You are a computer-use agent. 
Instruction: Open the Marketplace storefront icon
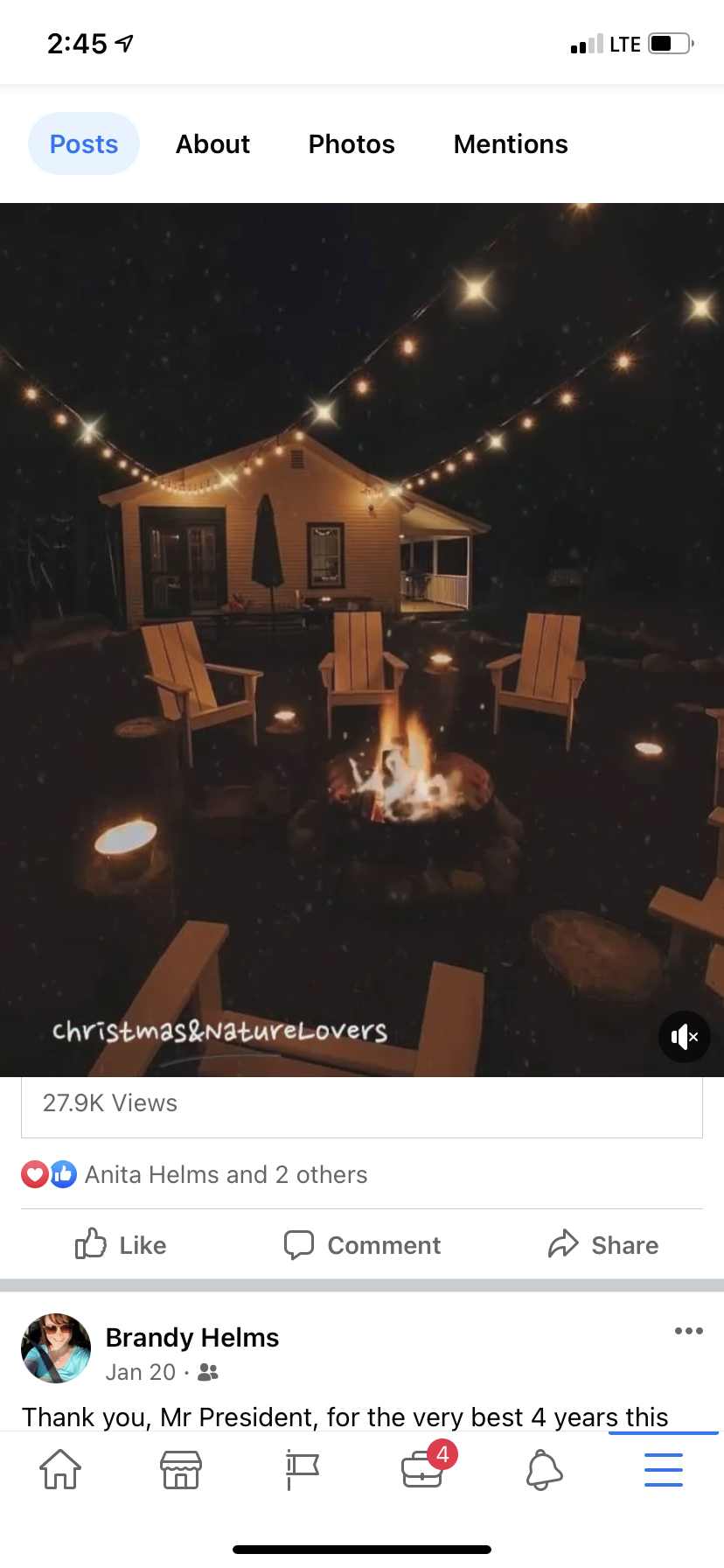[x=181, y=1469]
